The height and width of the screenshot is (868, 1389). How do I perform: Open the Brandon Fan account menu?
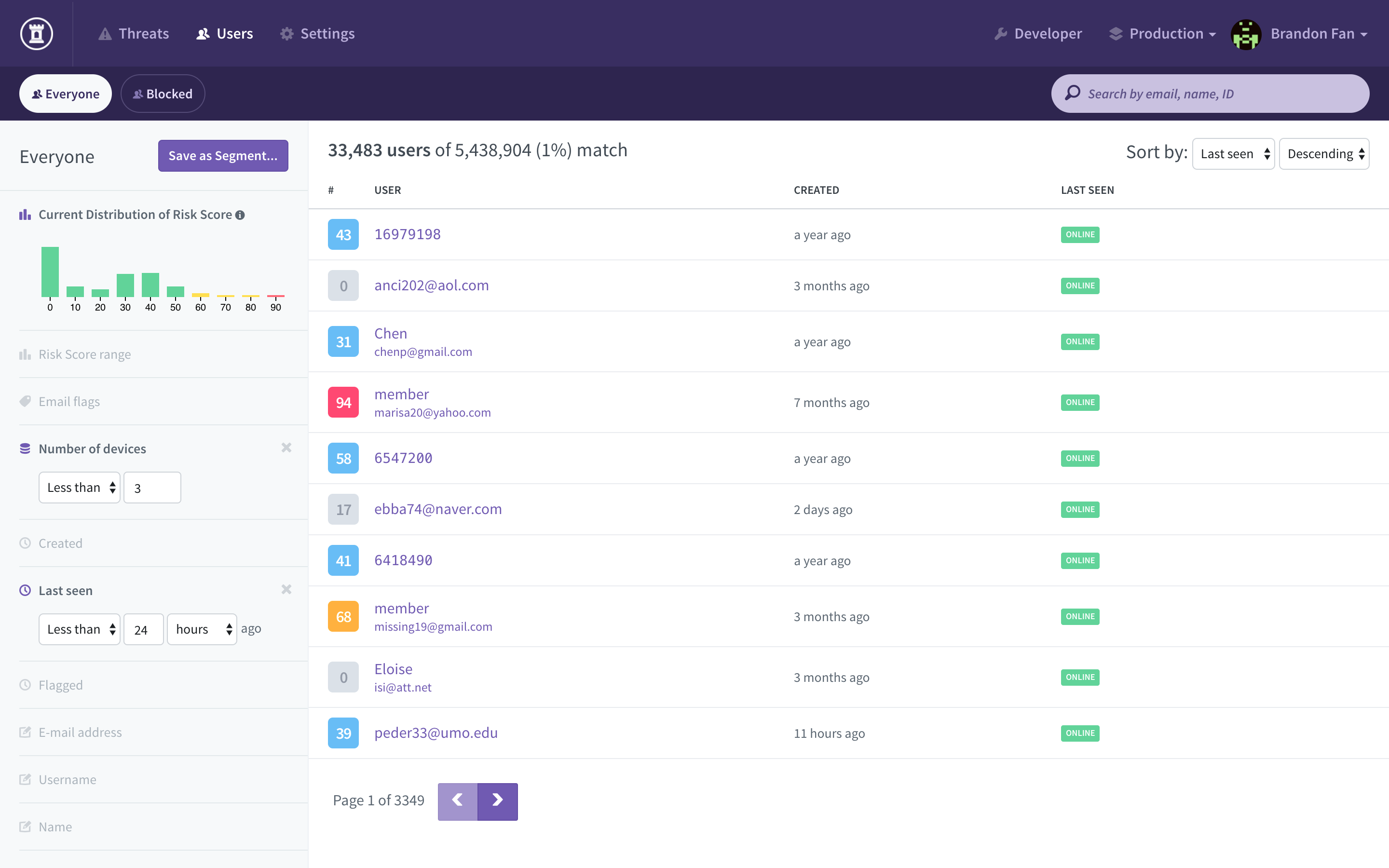coord(1319,33)
